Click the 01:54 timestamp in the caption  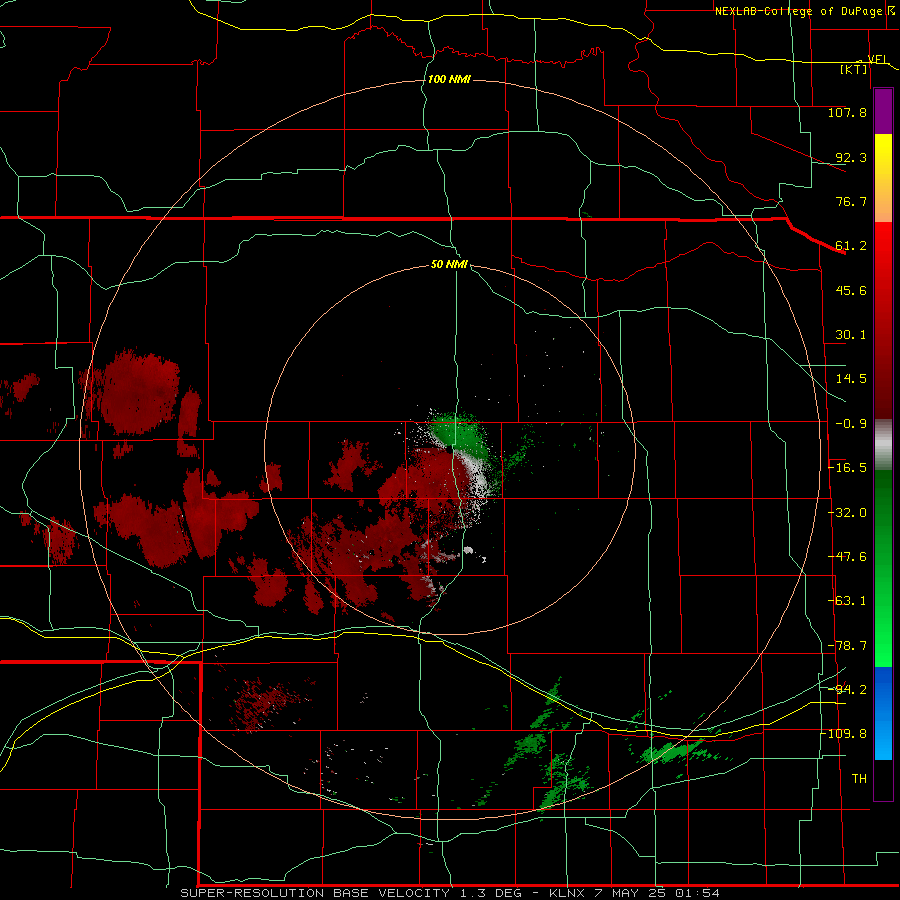click(x=698, y=893)
